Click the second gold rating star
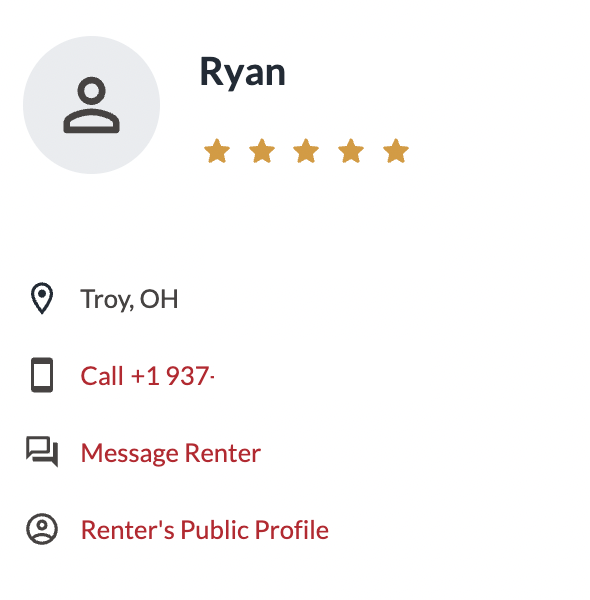The width and height of the screenshot is (590, 600). pyautogui.click(x=262, y=151)
